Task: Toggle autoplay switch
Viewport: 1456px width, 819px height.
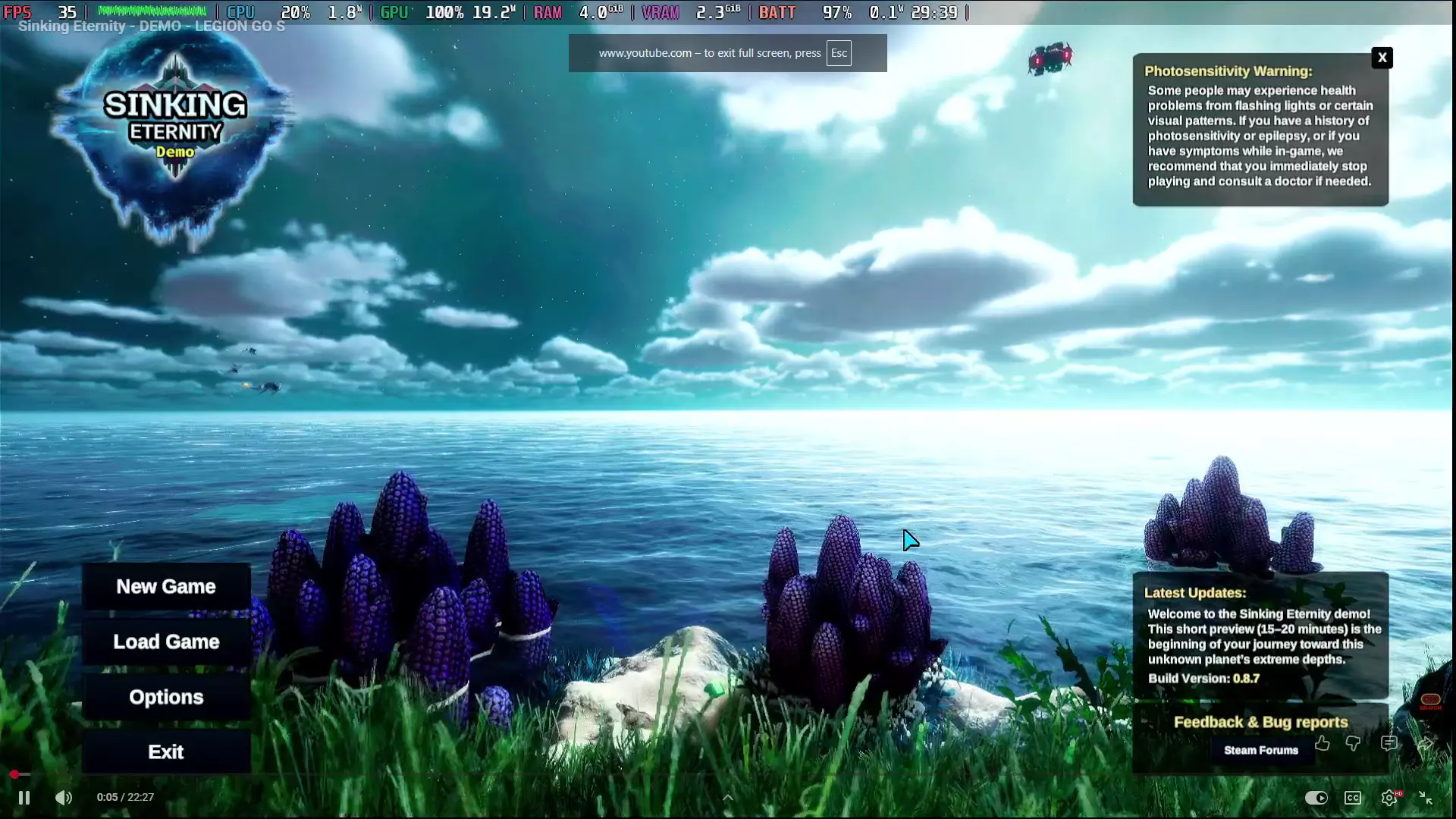Action: (x=1316, y=798)
